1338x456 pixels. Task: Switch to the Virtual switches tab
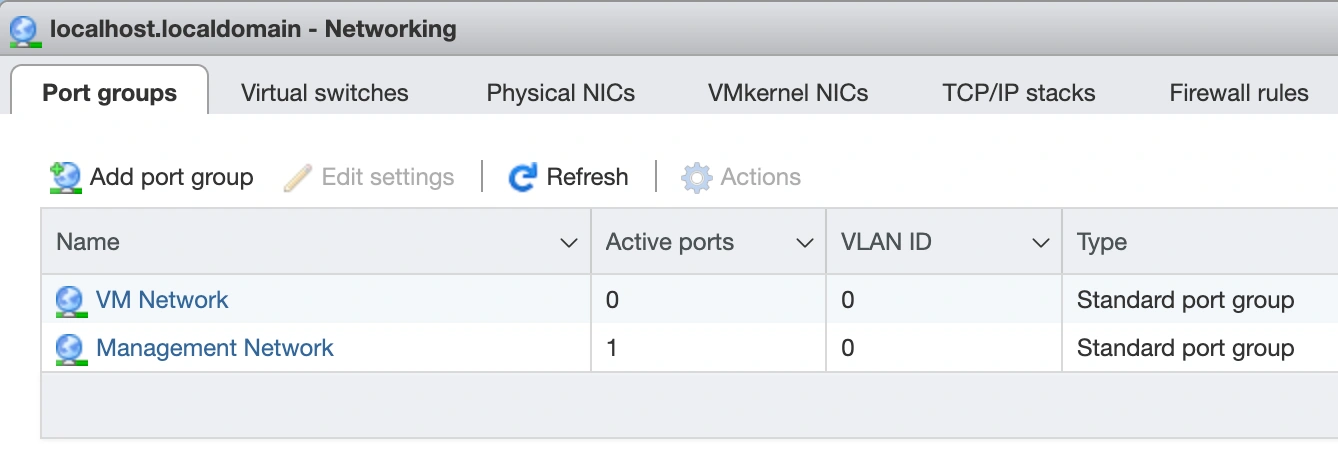(x=324, y=93)
